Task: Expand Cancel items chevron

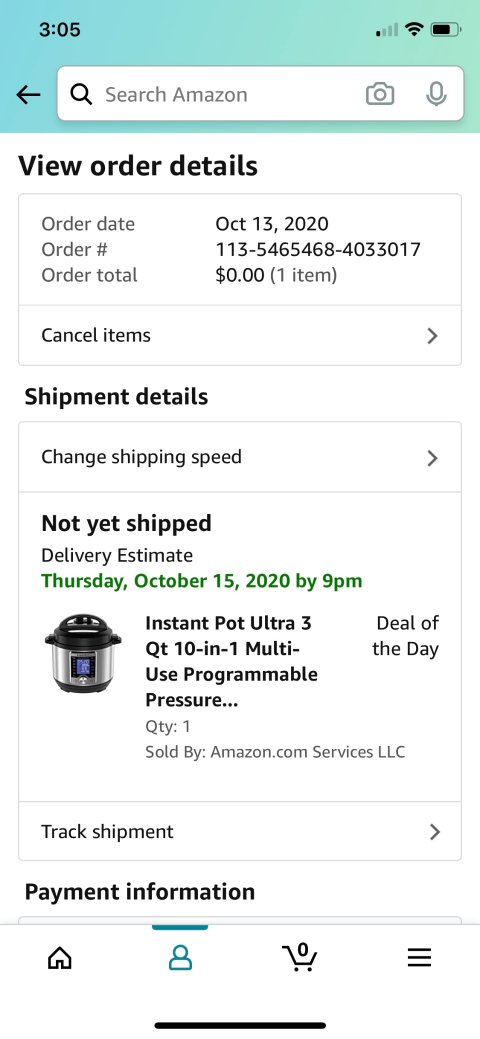Action: tap(433, 336)
